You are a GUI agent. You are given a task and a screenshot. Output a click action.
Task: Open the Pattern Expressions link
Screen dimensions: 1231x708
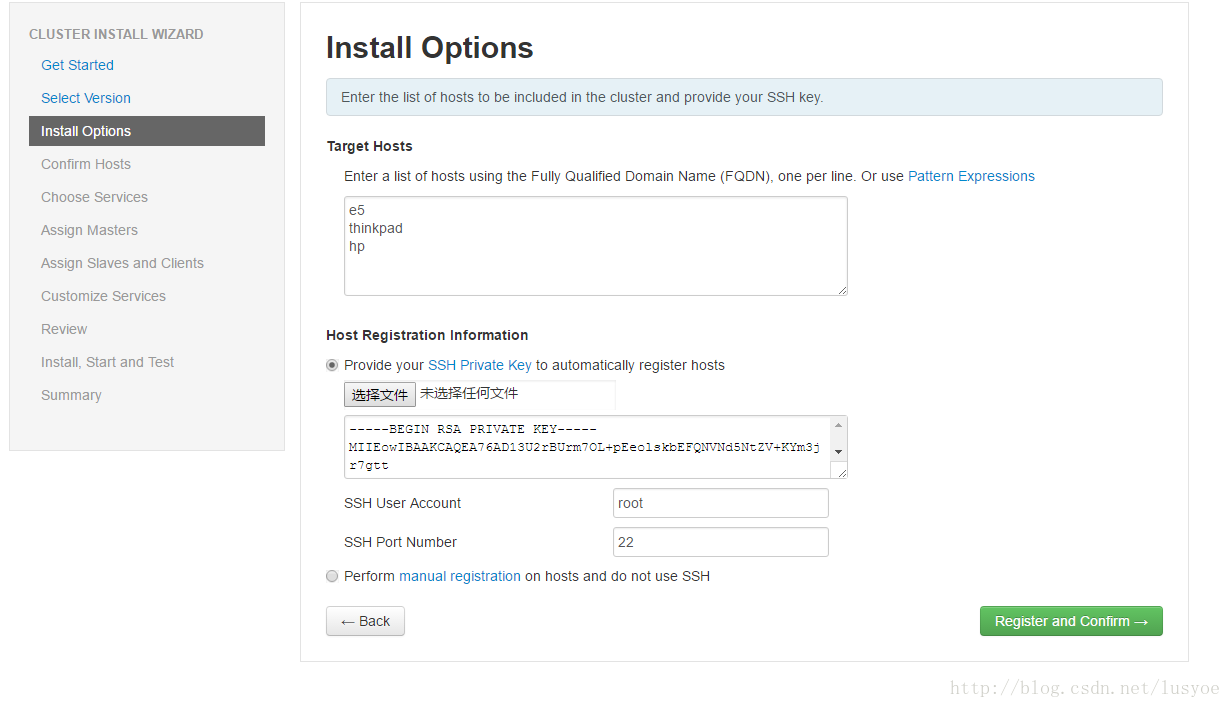[971, 176]
